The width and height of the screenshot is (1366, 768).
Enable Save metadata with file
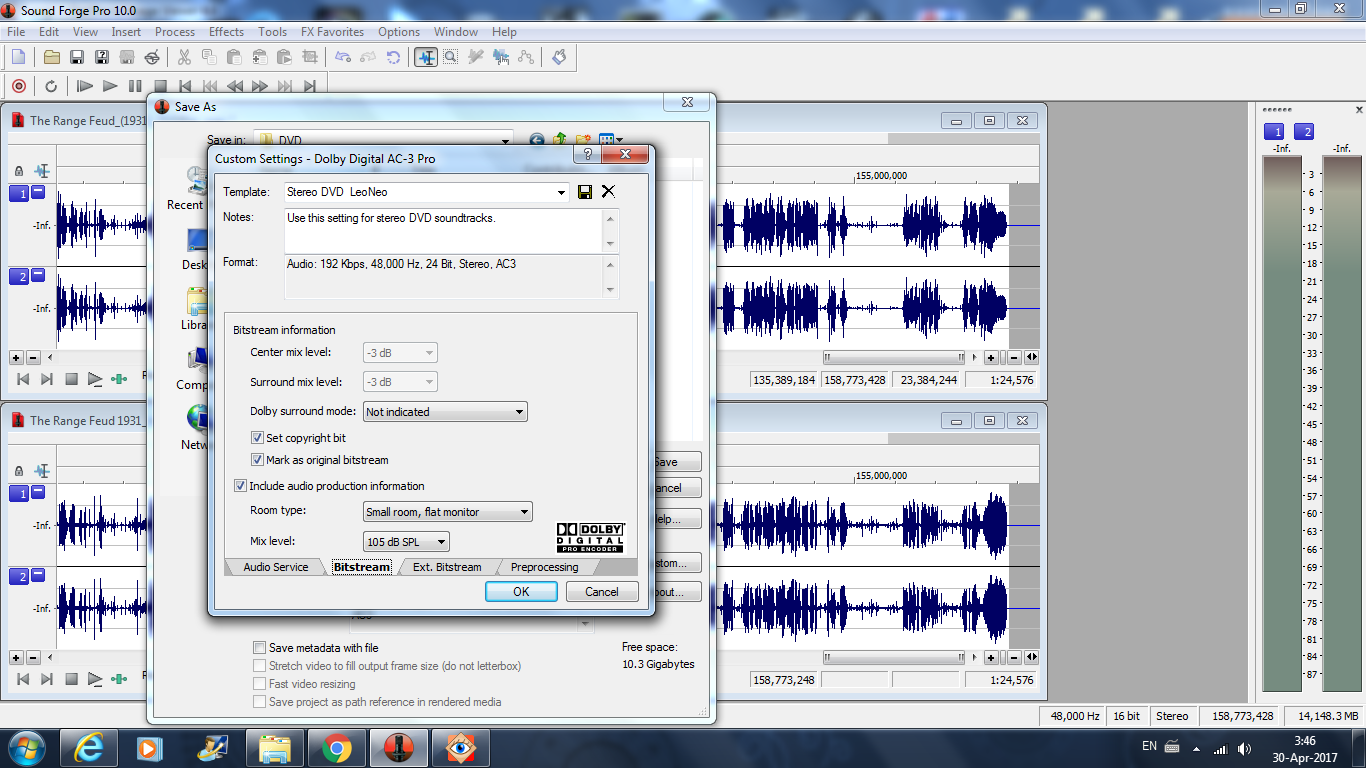pos(260,648)
